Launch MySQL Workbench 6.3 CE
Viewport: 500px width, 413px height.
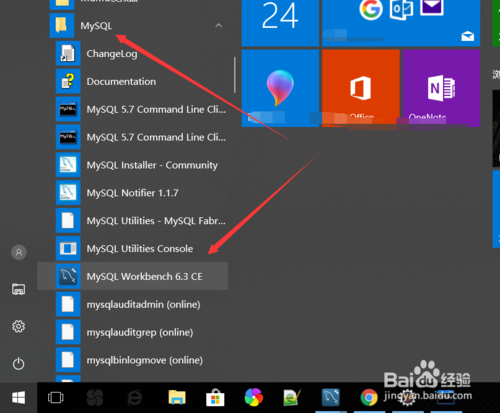[x=133, y=276]
